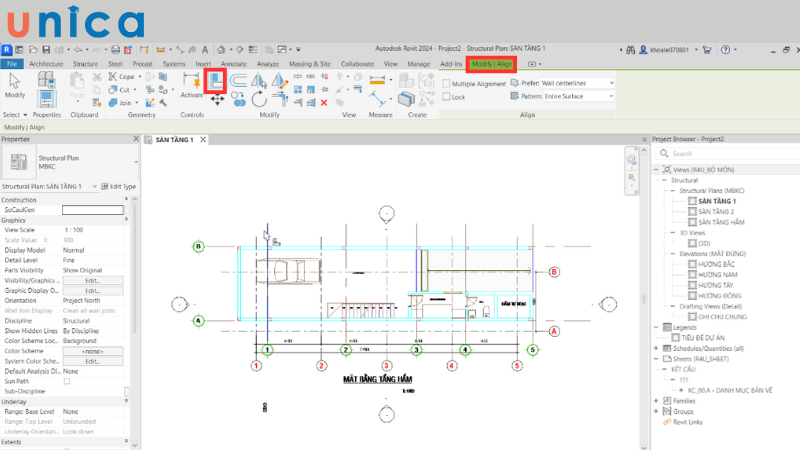Enable the Multiple Alignment checkbox

tap(446, 83)
